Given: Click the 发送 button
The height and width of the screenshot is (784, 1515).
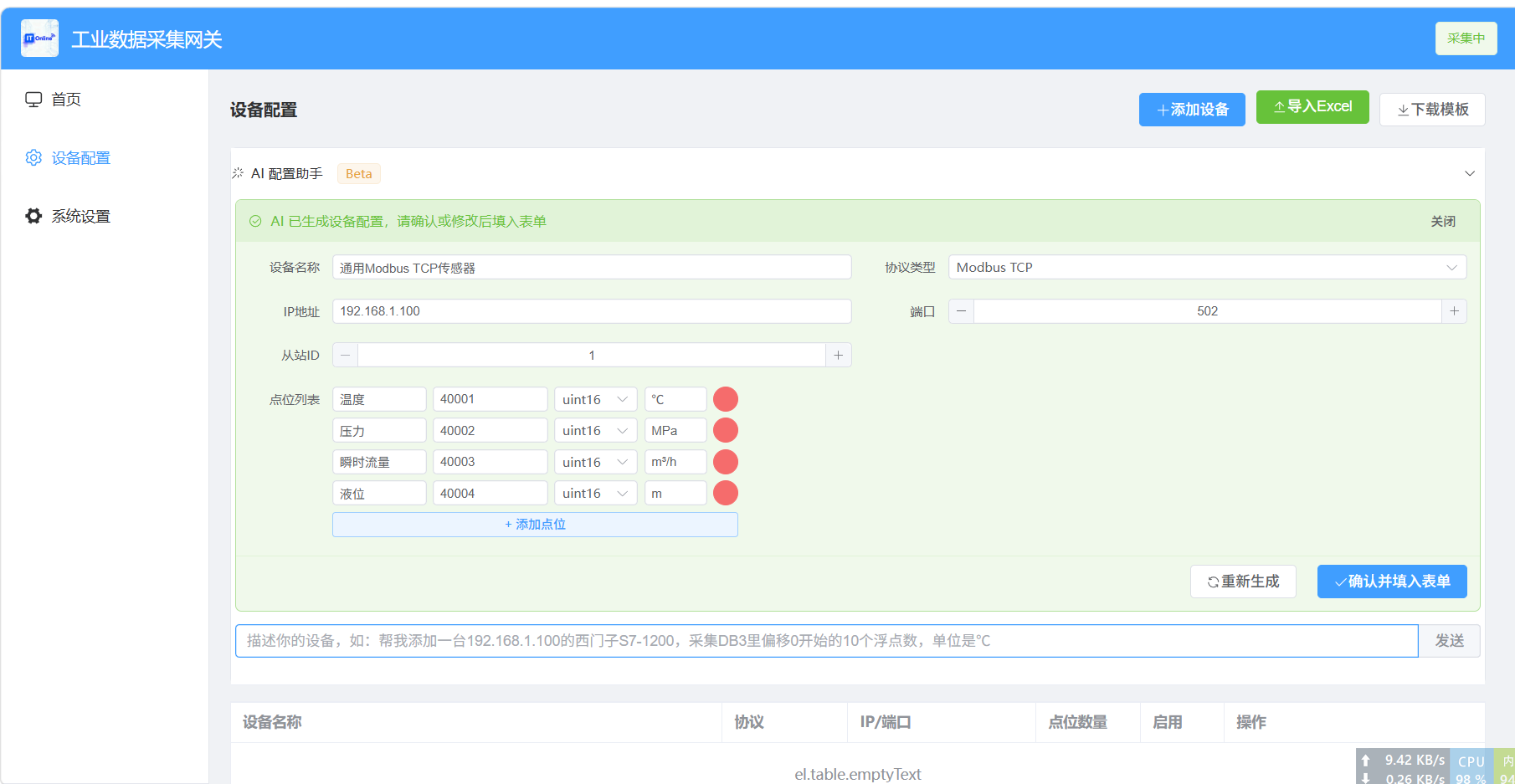Looking at the screenshot, I should pyautogui.click(x=1450, y=641).
